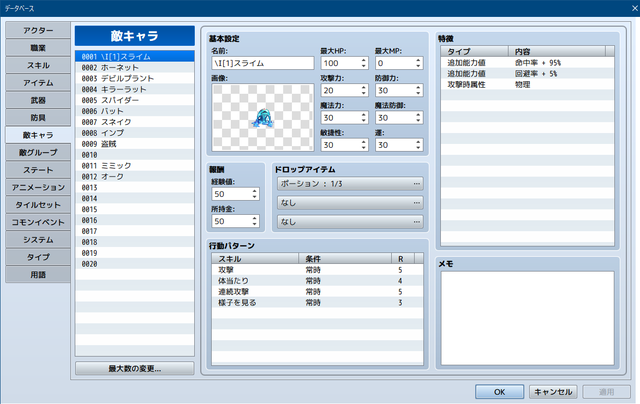Click the 所持金 spinner arrows

point(254,221)
